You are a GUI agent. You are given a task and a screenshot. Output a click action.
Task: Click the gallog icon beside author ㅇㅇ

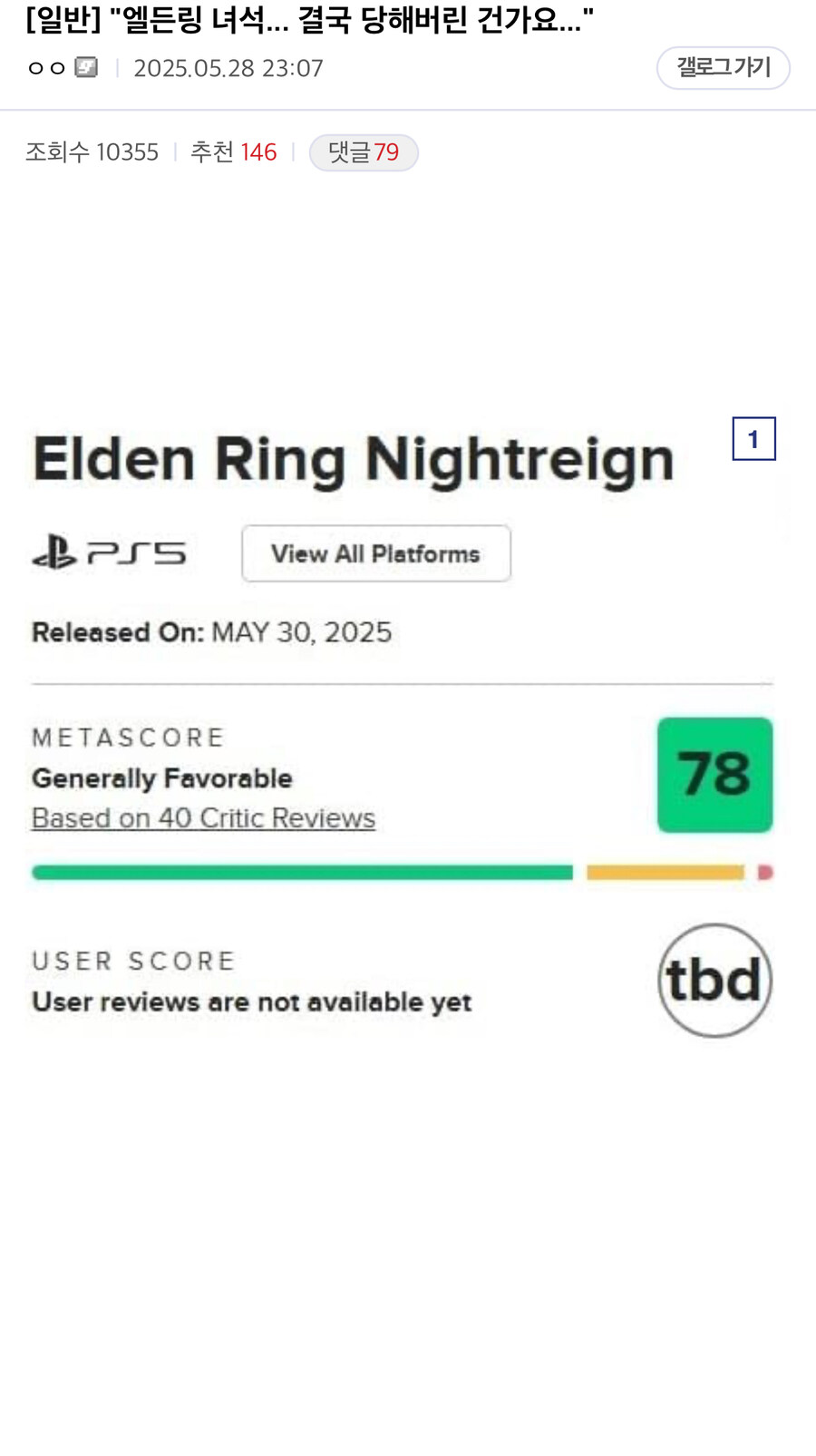click(86, 67)
